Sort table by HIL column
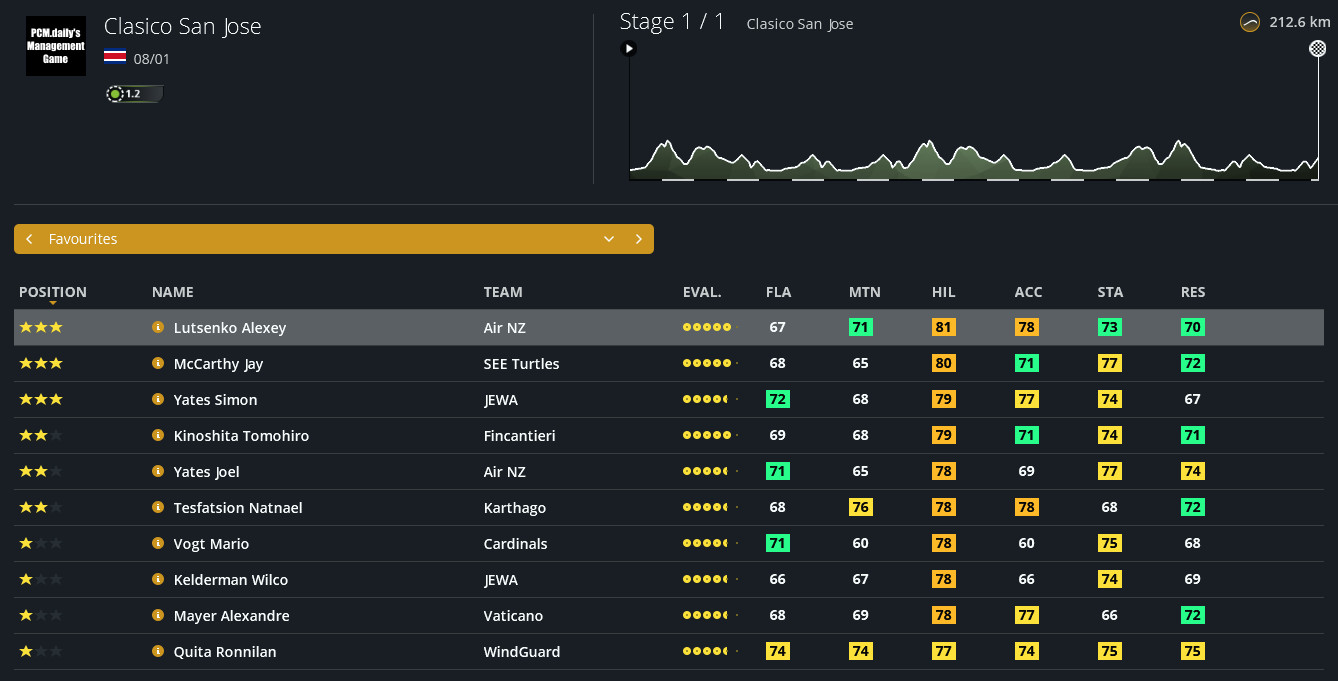The height and width of the screenshot is (681, 1338). coord(943,292)
